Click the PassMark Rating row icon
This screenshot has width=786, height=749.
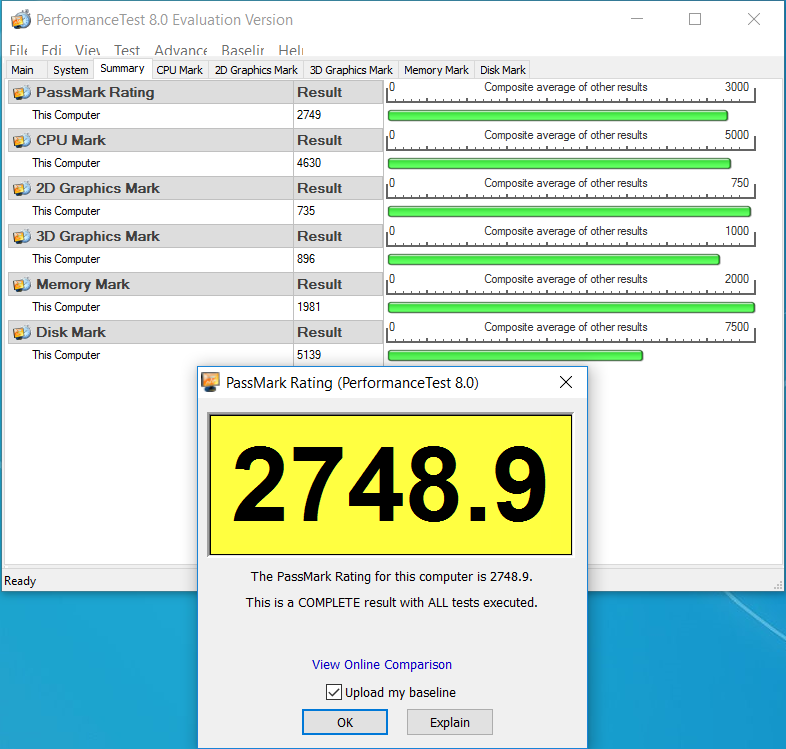[x=22, y=93]
